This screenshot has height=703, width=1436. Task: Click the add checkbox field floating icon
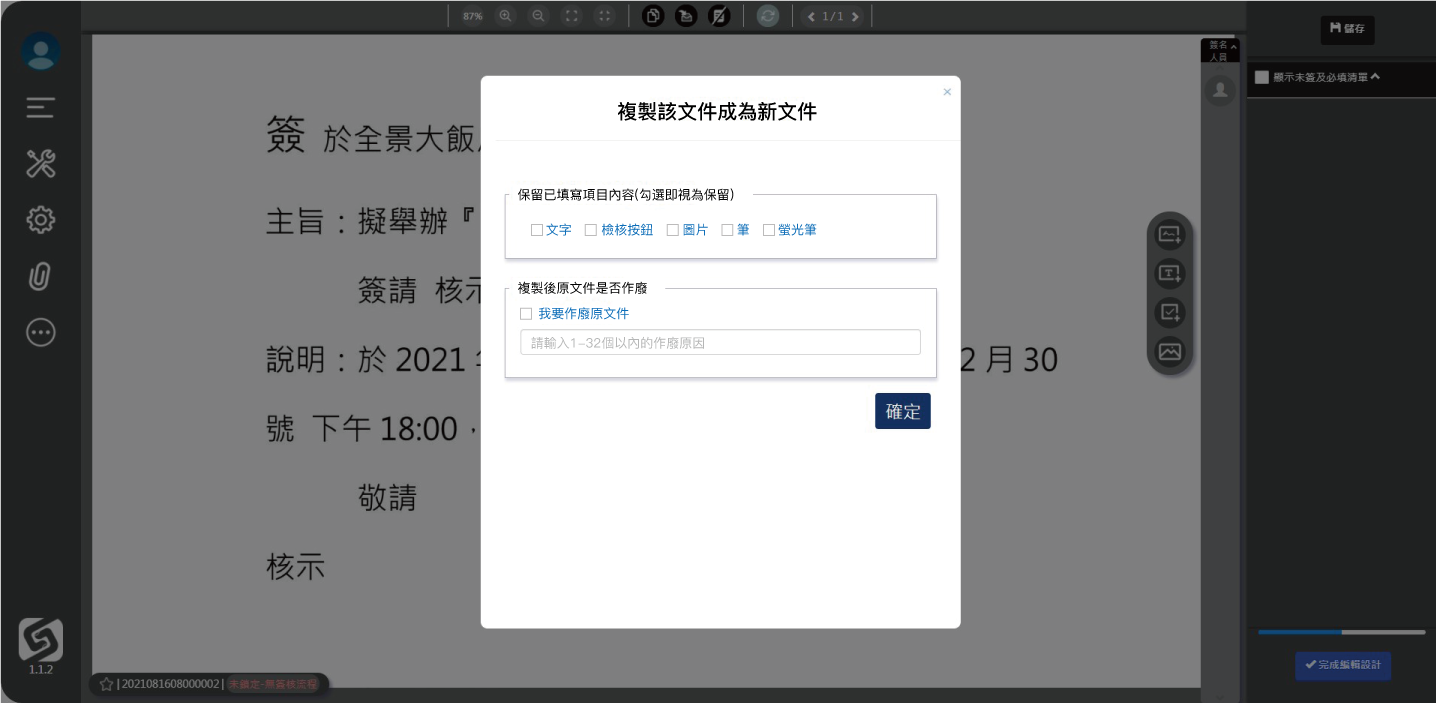tap(1169, 312)
